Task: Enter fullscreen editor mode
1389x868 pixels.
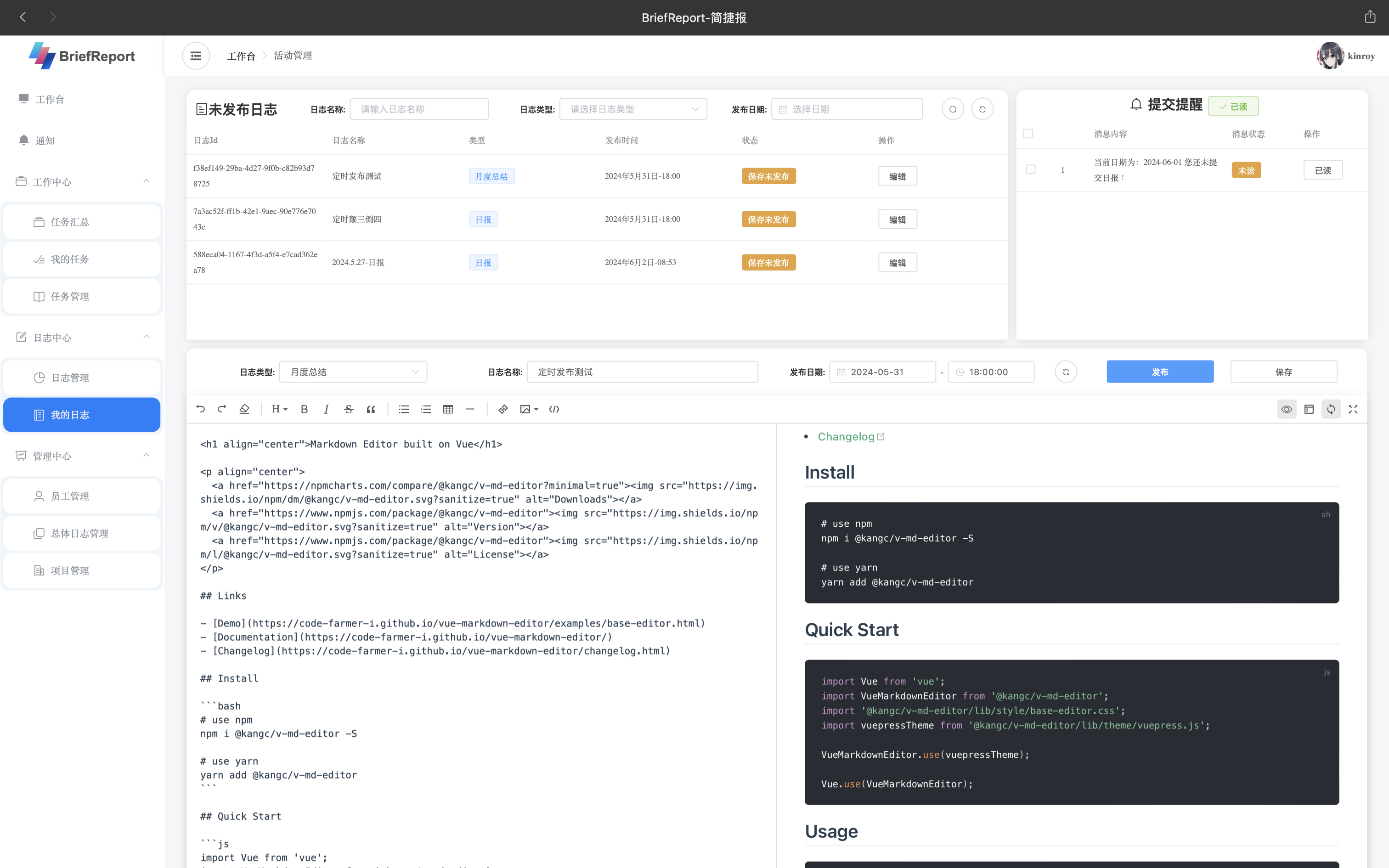Action: (x=1353, y=409)
